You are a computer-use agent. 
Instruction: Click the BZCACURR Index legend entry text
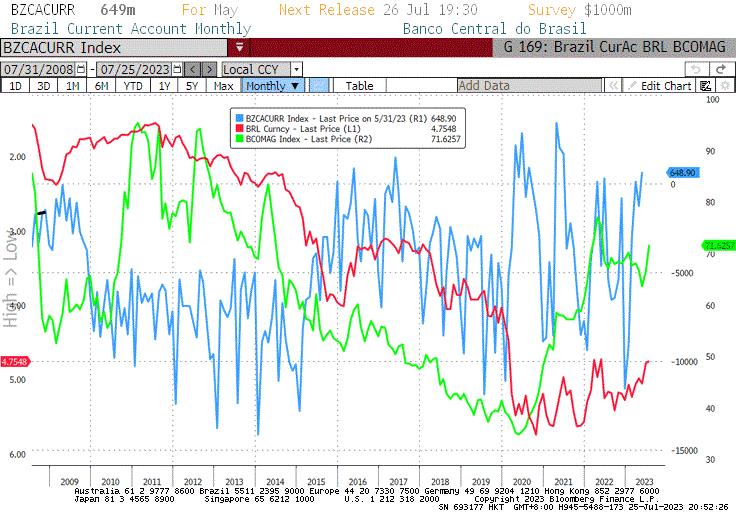[x=336, y=118]
